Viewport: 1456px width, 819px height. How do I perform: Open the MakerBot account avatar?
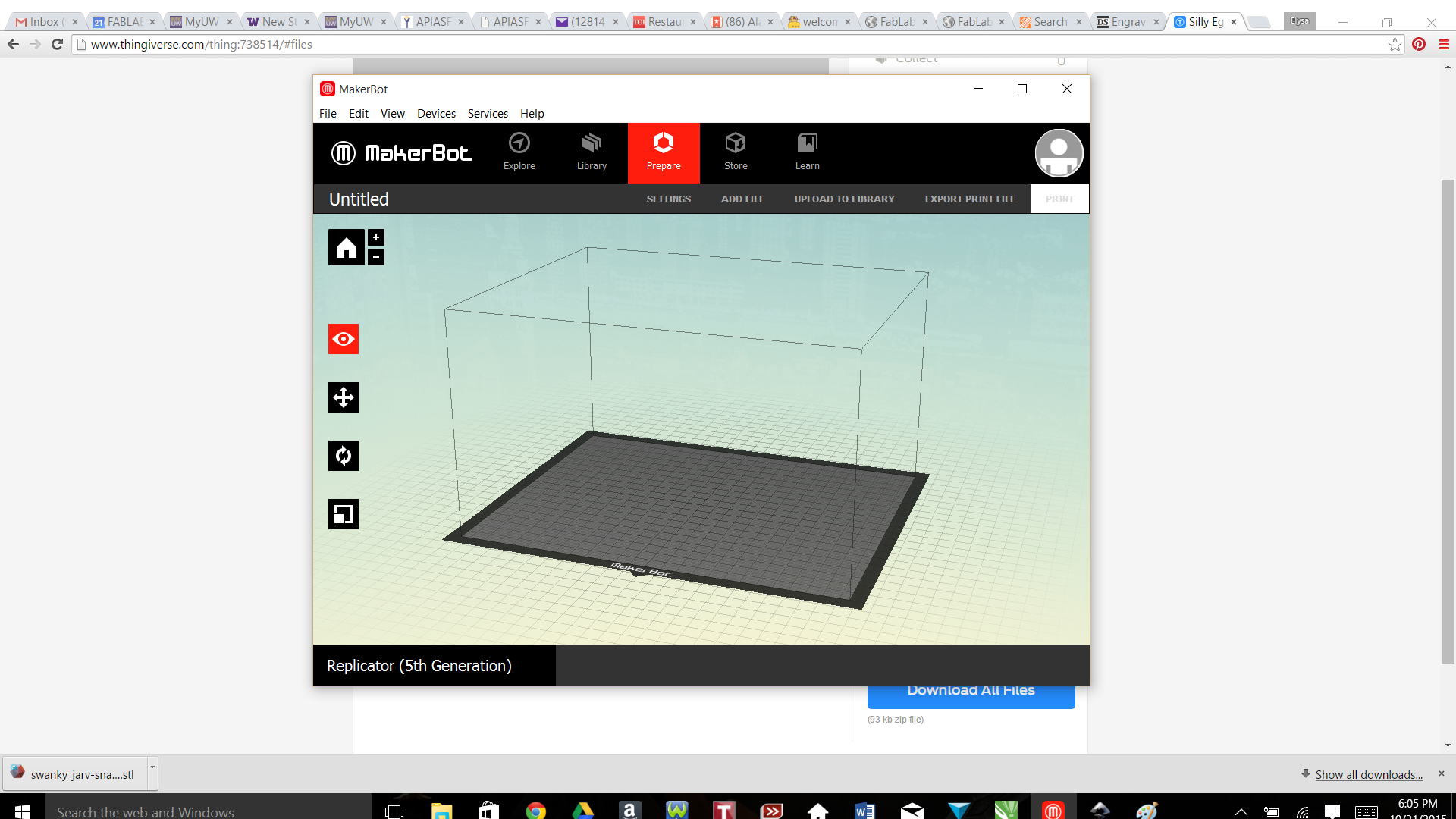pos(1059,152)
